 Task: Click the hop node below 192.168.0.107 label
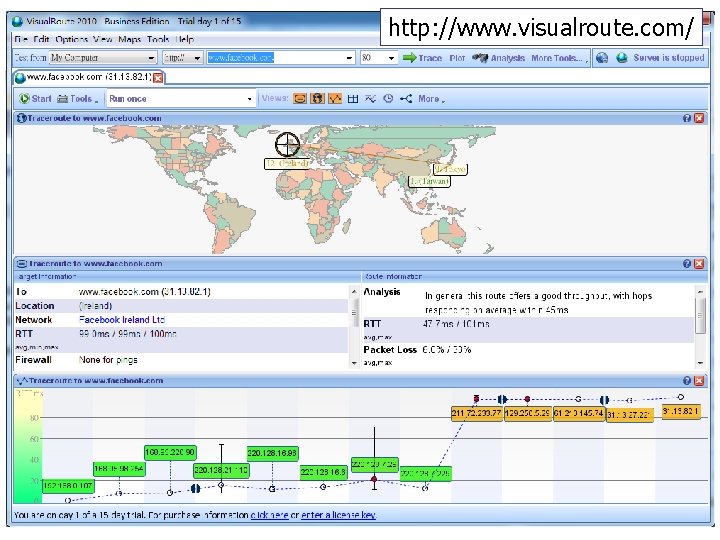pyautogui.click(x=68, y=500)
